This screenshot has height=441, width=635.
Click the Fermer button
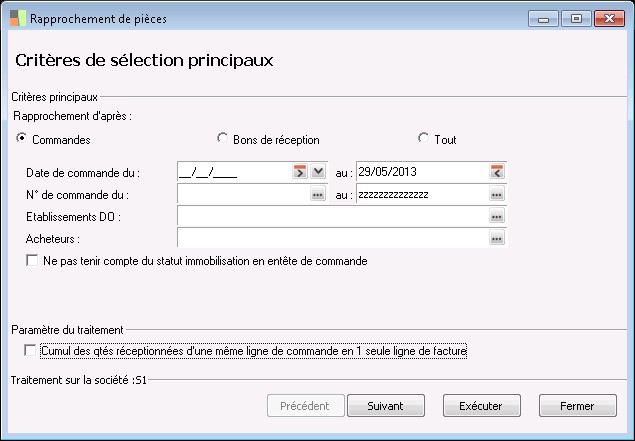[577, 406]
